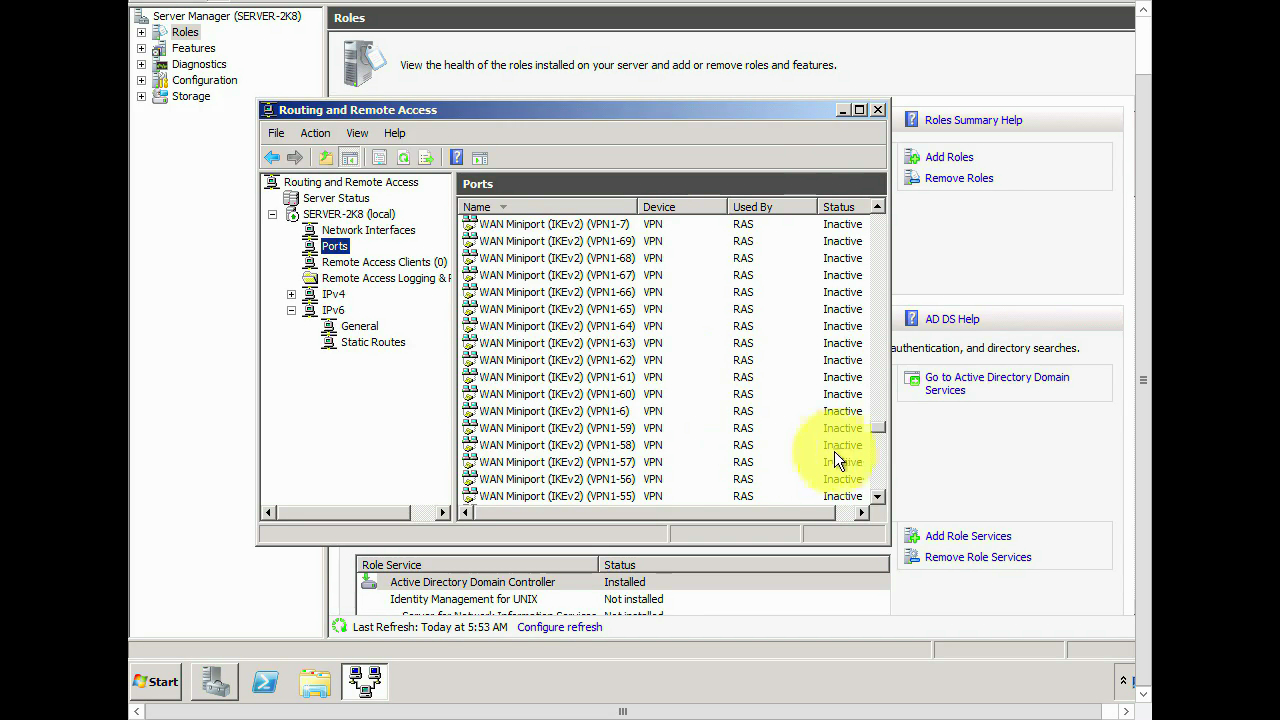Click the Name column header sort arrow
The image size is (1280, 720).
[503, 207]
